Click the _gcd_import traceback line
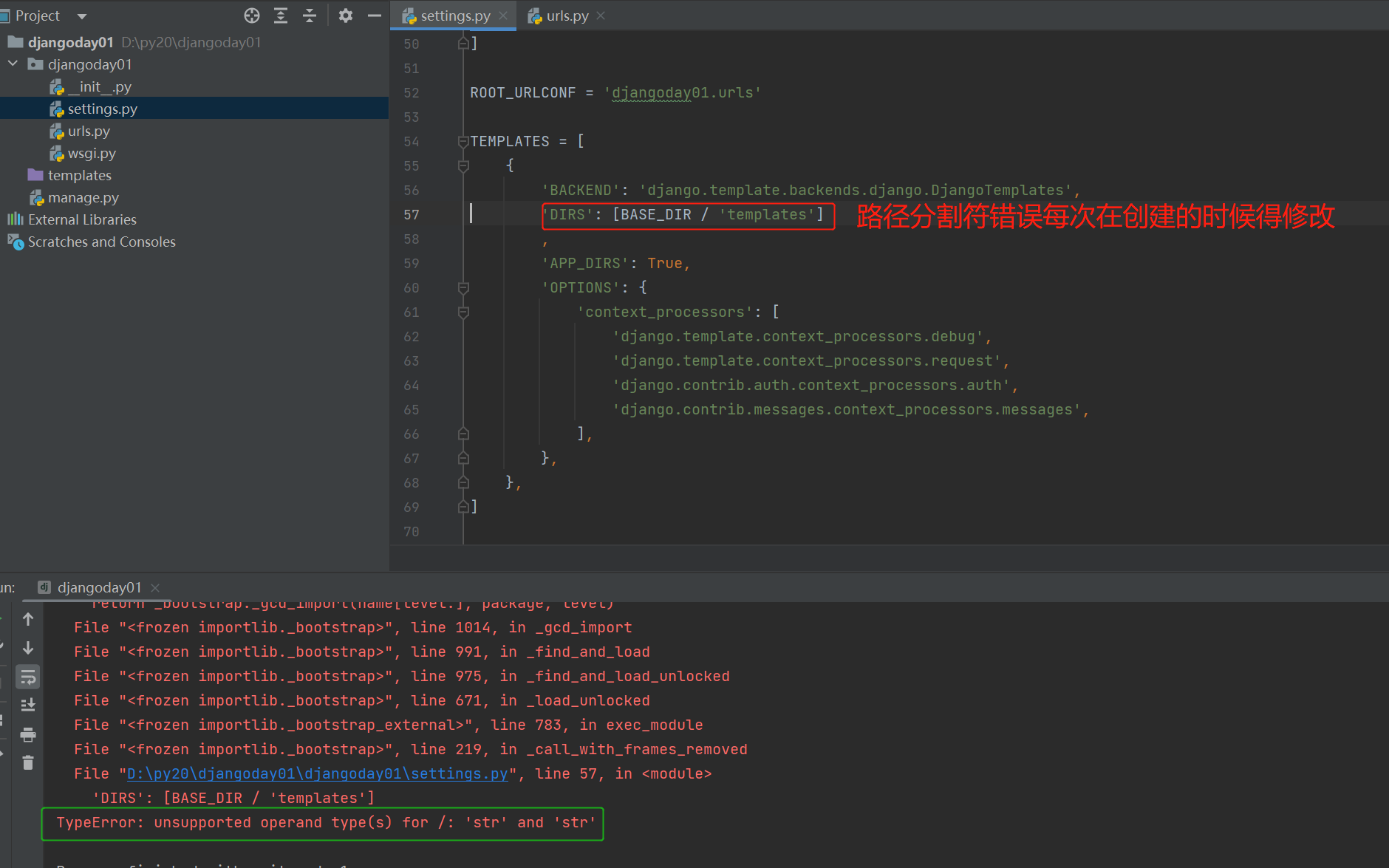Screen dimensions: 1389x868 [353, 627]
